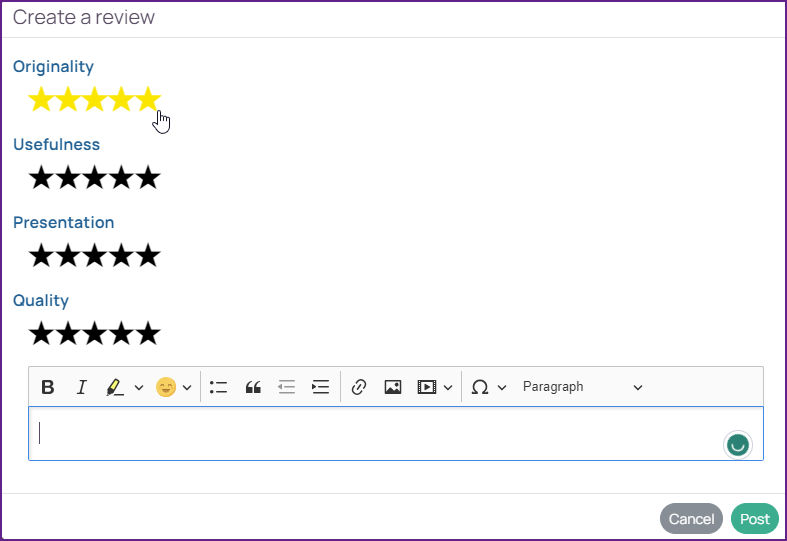Rate Originality one star
The width and height of the screenshot is (787, 541).
point(41,99)
